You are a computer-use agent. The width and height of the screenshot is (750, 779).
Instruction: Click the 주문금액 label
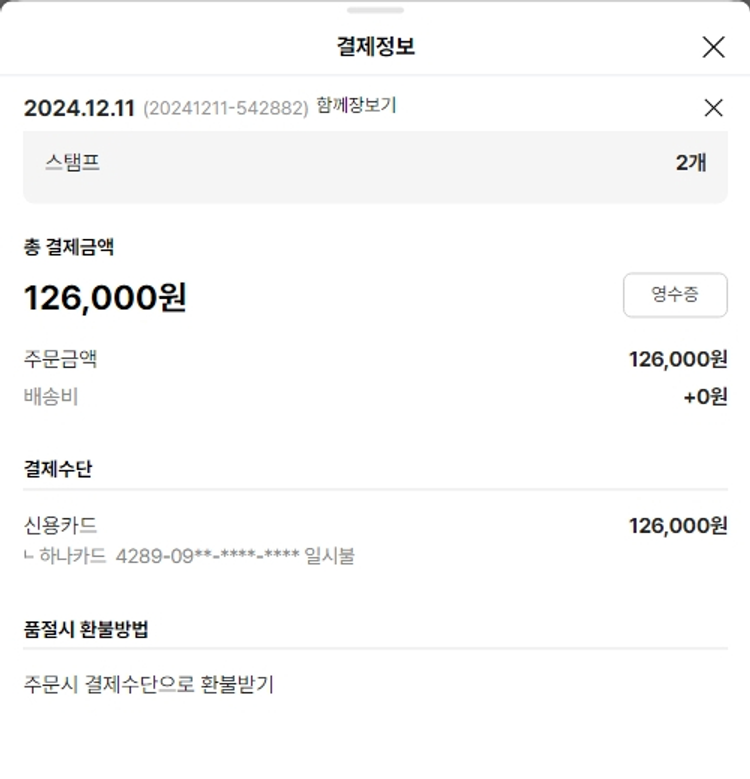(60, 359)
